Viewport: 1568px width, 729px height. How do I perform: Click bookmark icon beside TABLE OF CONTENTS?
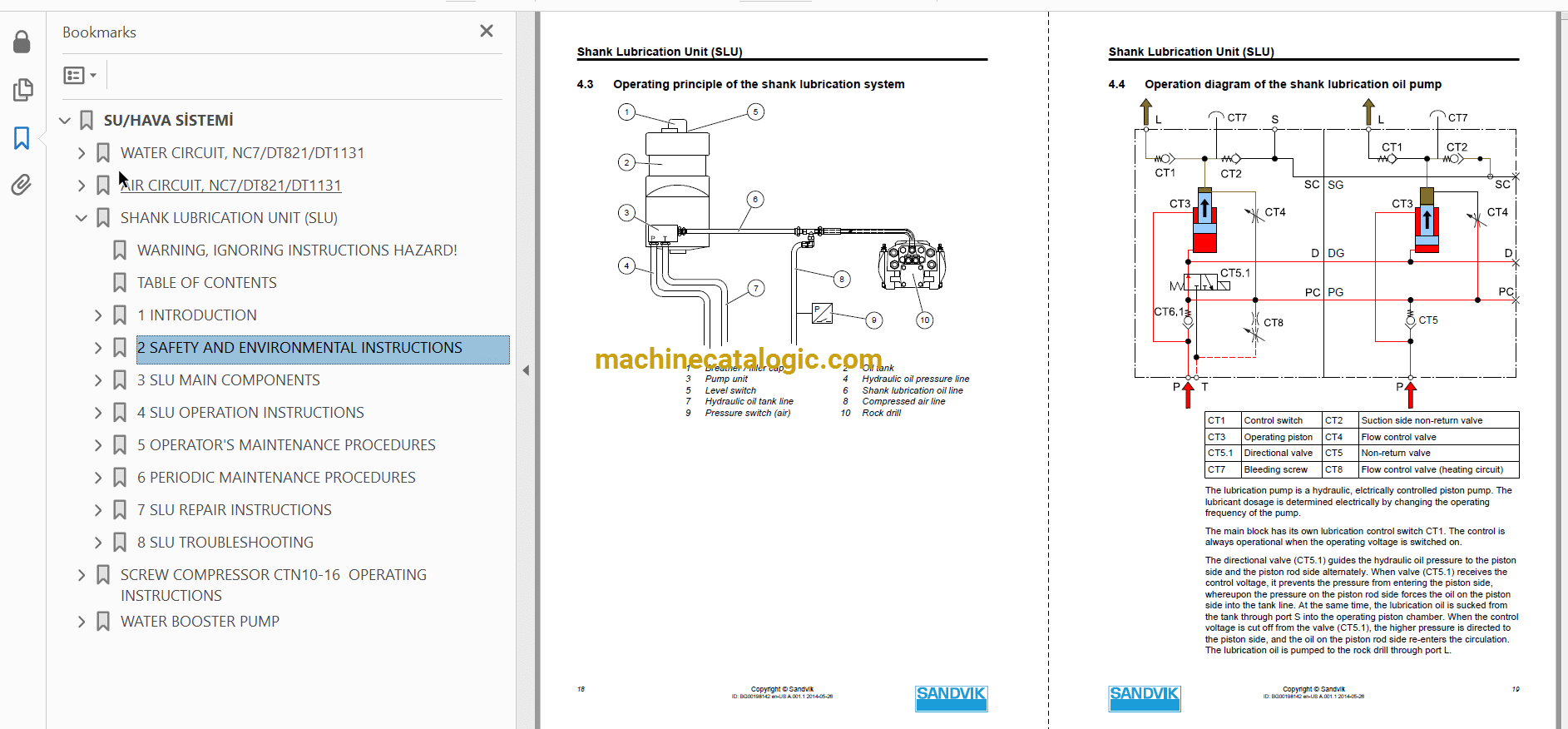120,283
